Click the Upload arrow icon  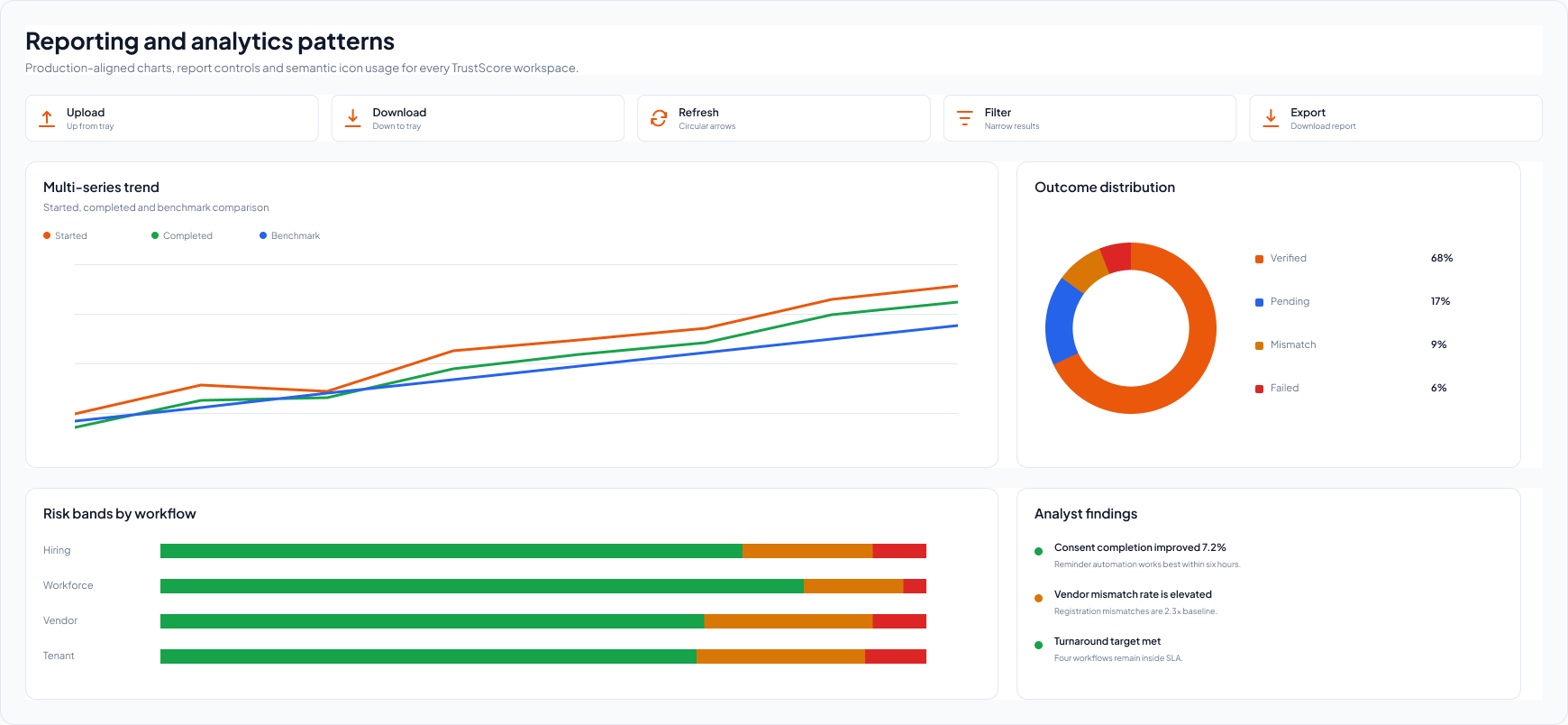47,118
